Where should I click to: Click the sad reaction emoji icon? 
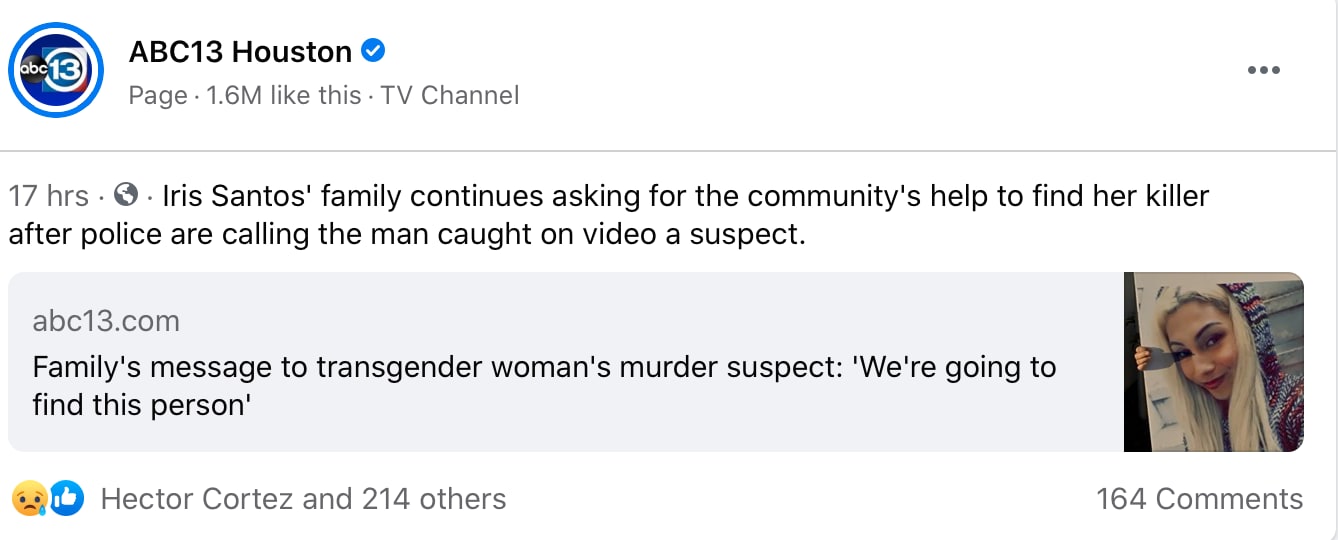coord(27,498)
